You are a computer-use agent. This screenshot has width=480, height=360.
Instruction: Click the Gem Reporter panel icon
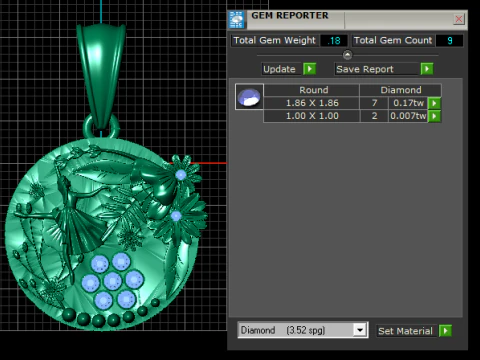236,20
